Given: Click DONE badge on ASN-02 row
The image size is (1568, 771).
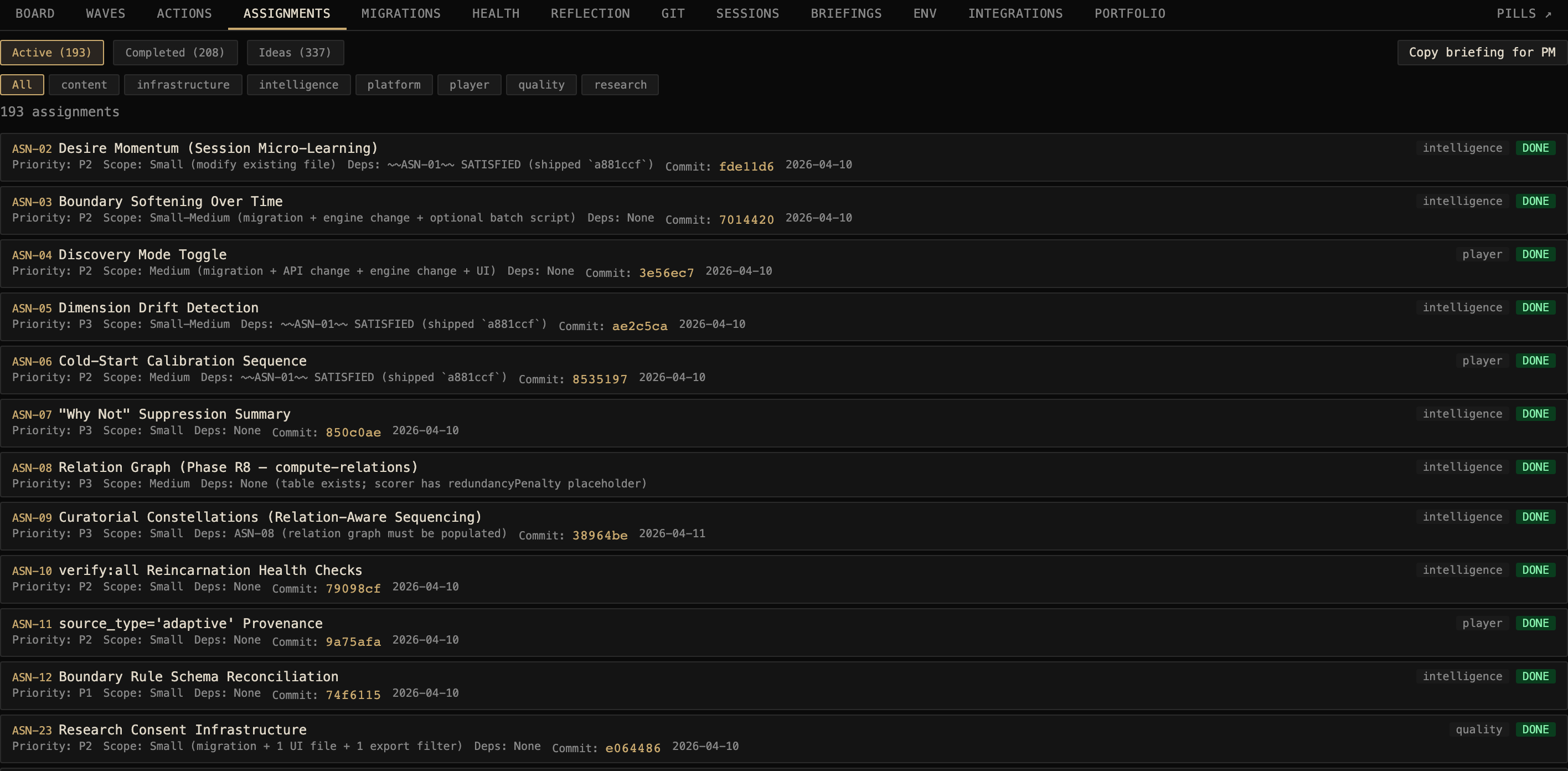Looking at the screenshot, I should pyautogui.click(x=1535, y=148).
